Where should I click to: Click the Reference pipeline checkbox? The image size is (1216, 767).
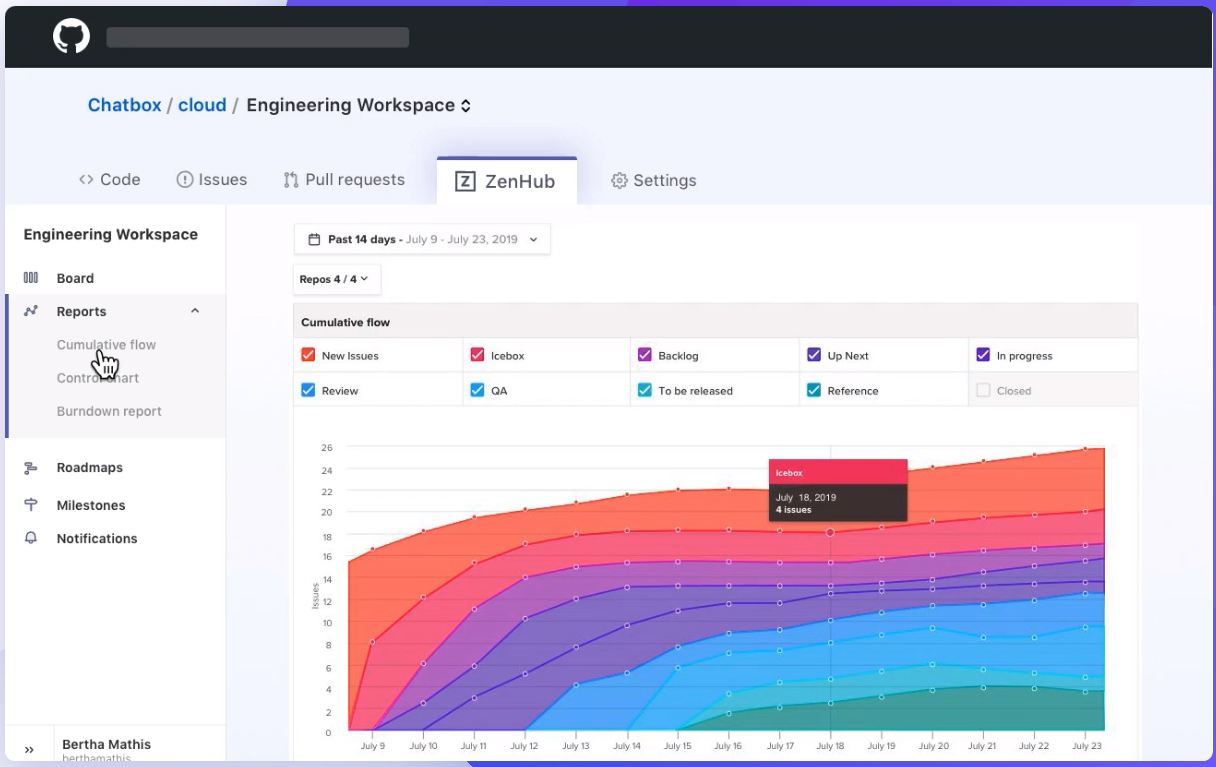coord(814,390)
